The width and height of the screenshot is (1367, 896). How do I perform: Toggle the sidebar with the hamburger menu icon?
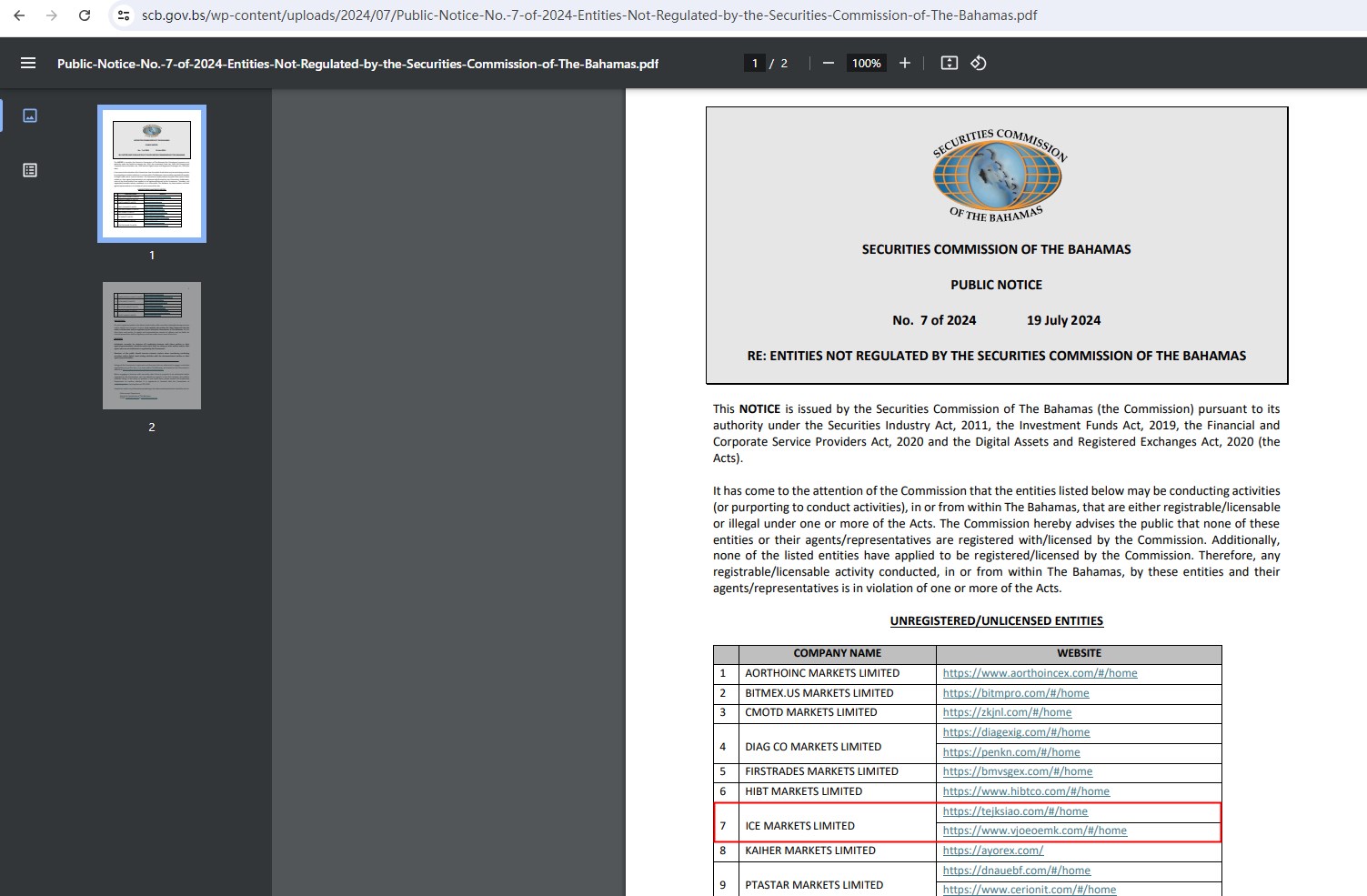point(28,63)
